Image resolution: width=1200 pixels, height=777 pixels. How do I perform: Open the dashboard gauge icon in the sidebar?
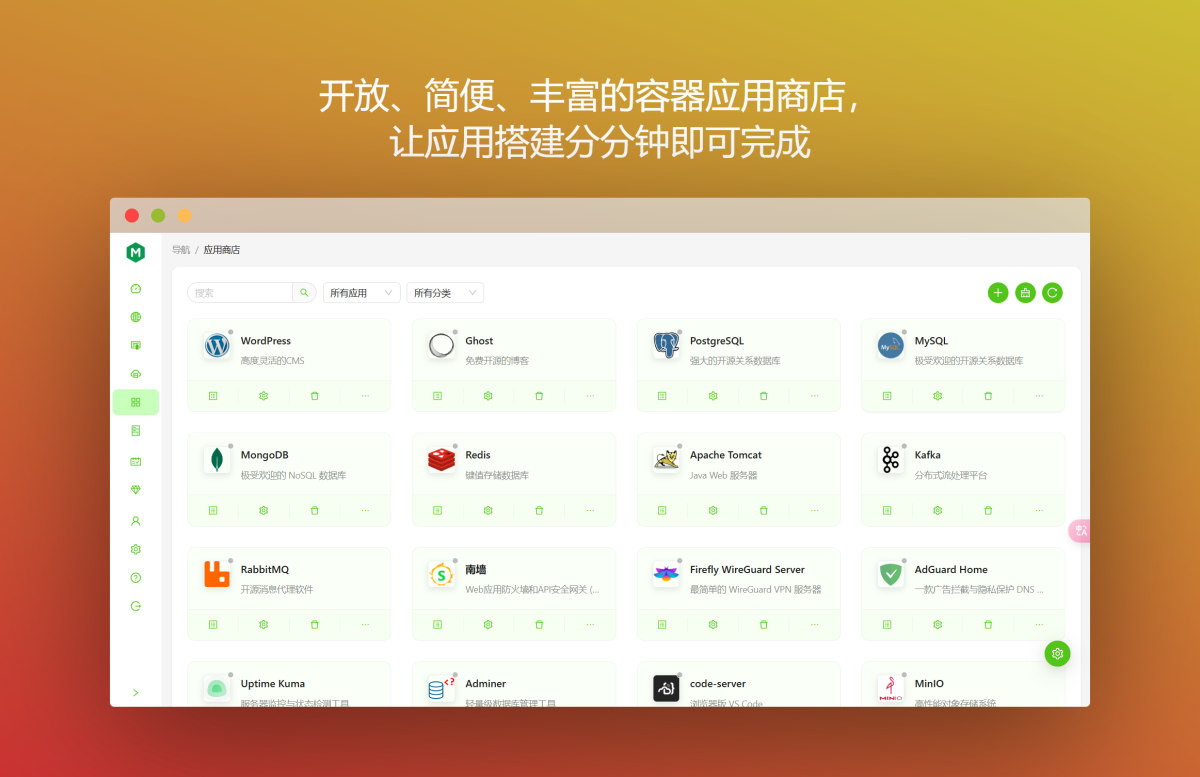[136, 288]
